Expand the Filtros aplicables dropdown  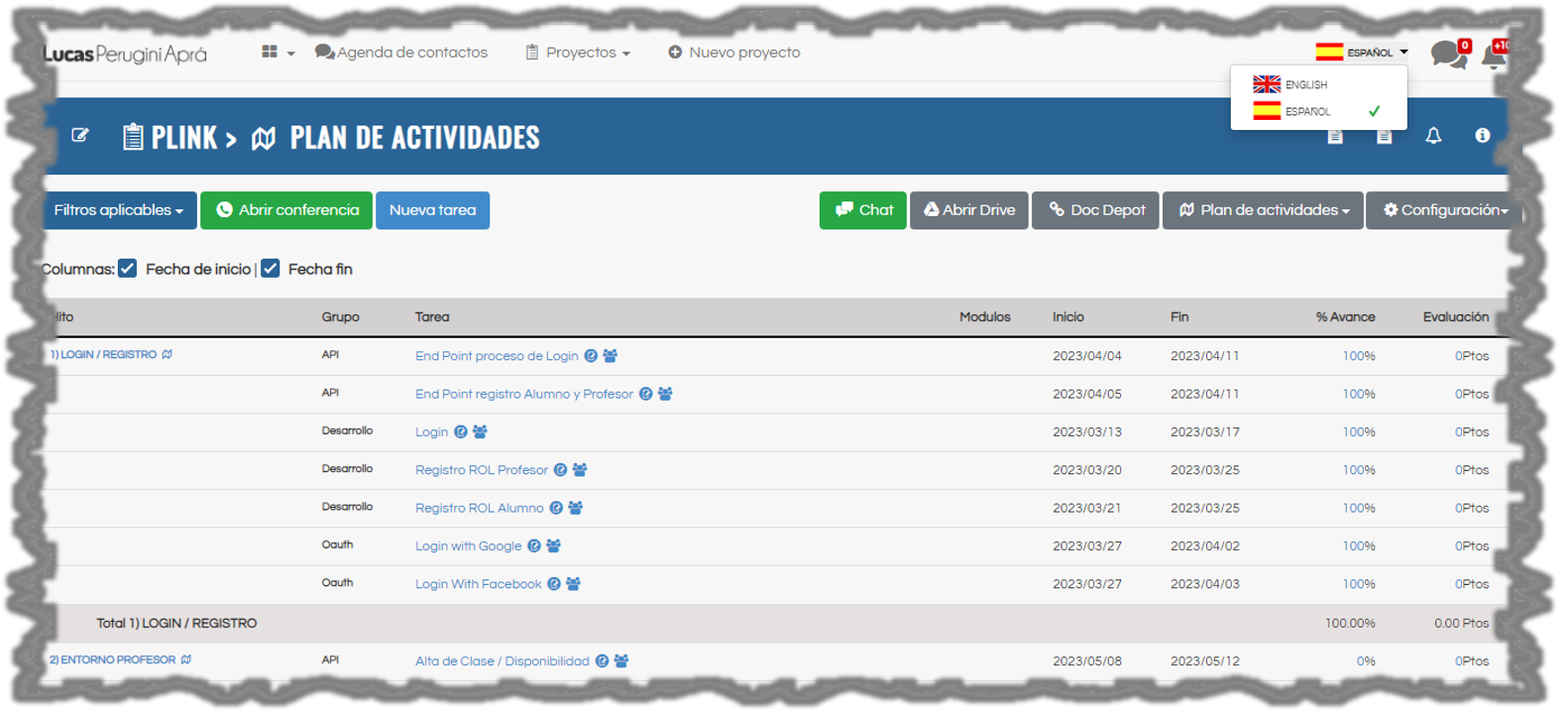pos(119,210)
